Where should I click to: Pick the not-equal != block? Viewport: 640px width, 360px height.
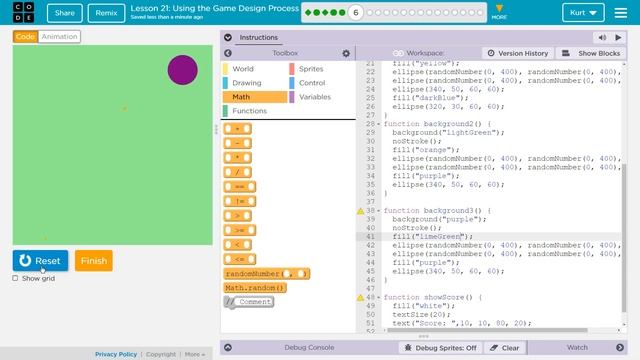pos(240,201)
